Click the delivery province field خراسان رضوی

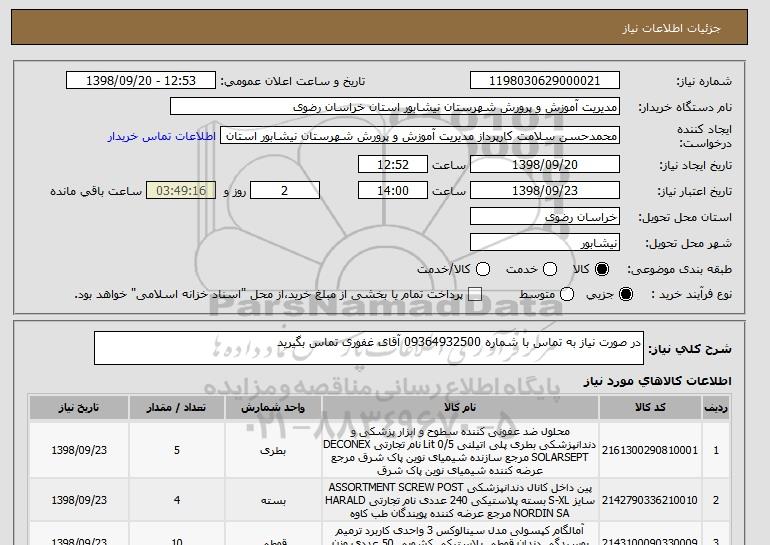click(x=545, y=217)
